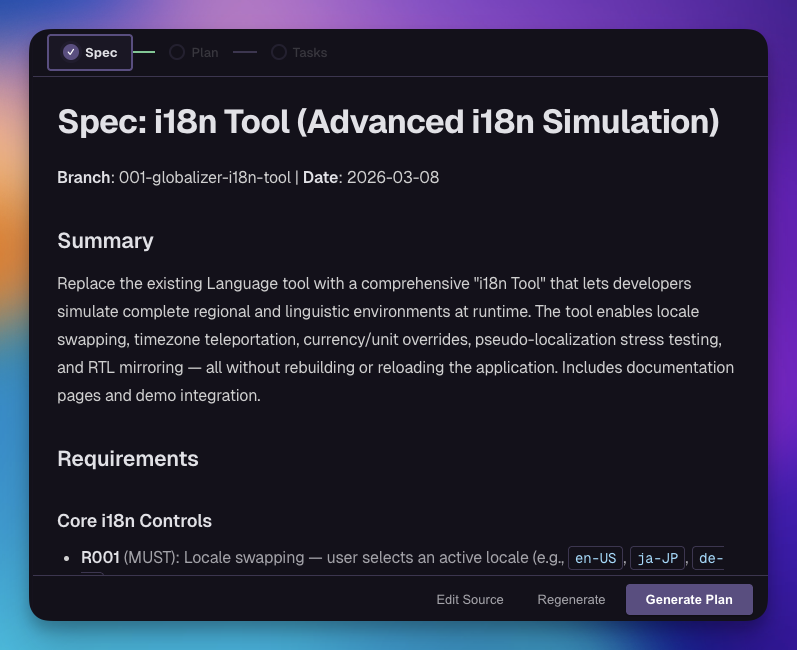
Task: Click the checkmark icon beside Spec
Action: [71, 52]
